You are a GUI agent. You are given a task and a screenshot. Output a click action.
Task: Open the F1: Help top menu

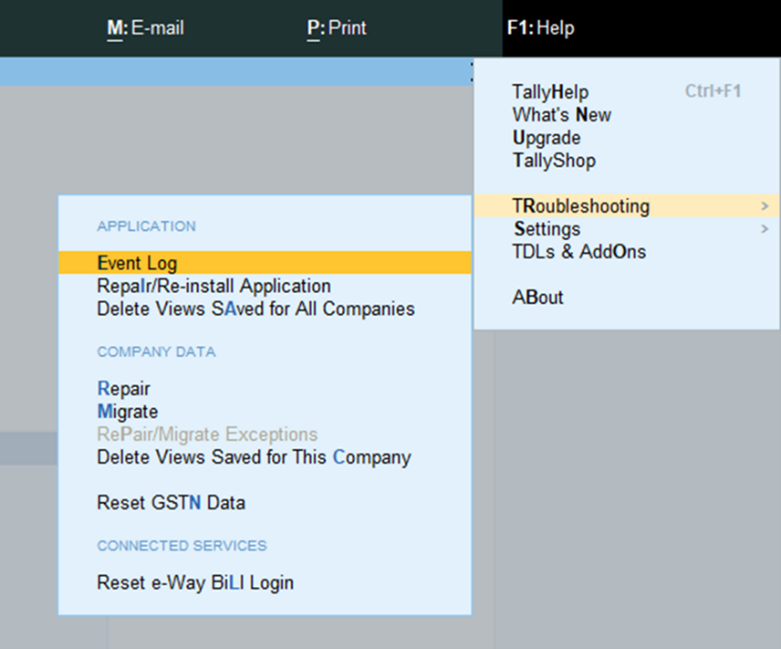tap(540, 28)
